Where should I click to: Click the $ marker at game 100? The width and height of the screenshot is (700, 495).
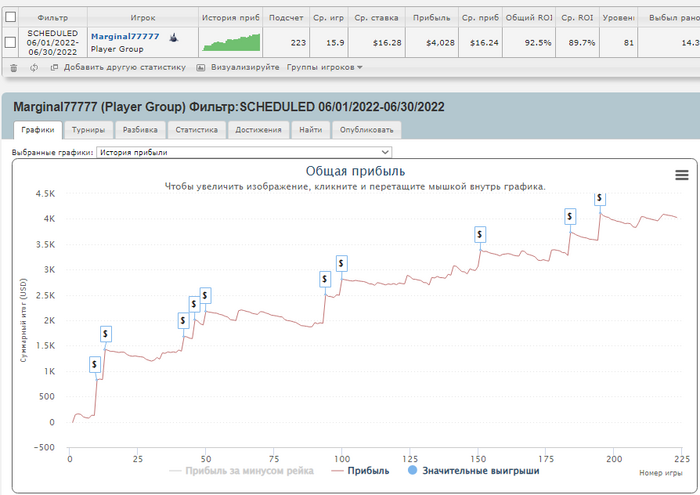coord(342,264)
